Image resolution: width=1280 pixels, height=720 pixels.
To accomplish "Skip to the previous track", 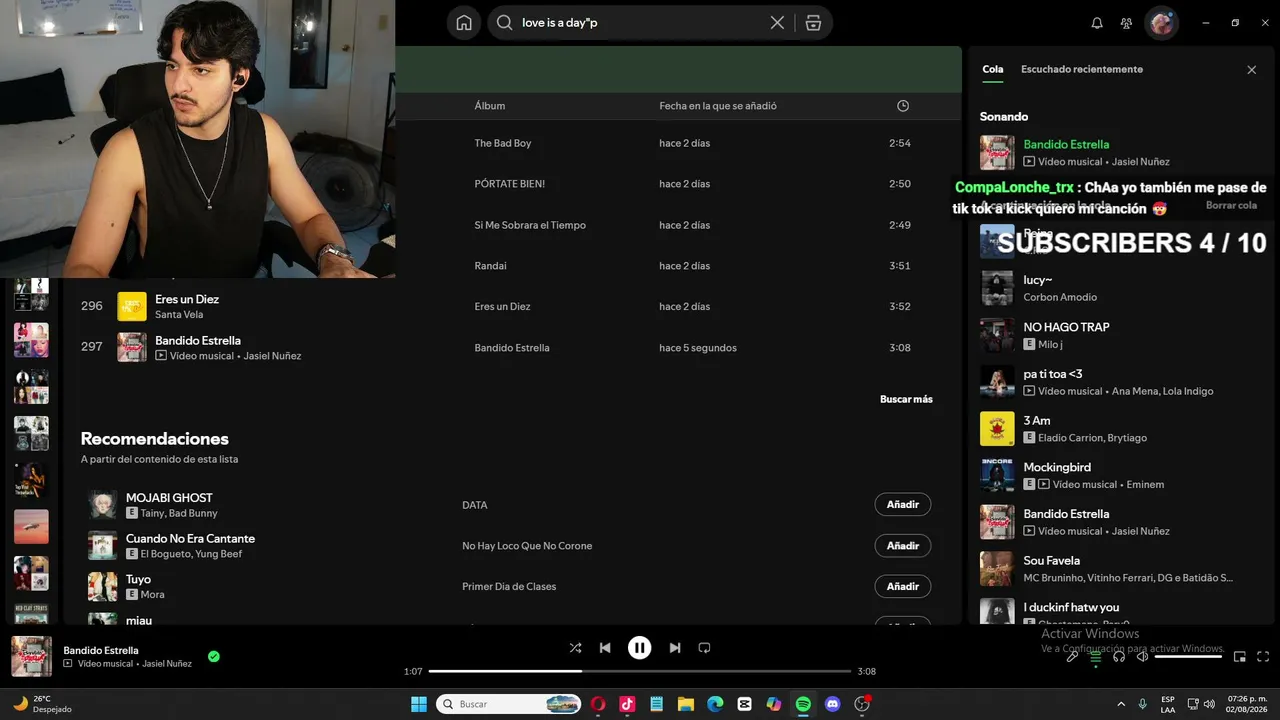I will (x=605, y=648).
